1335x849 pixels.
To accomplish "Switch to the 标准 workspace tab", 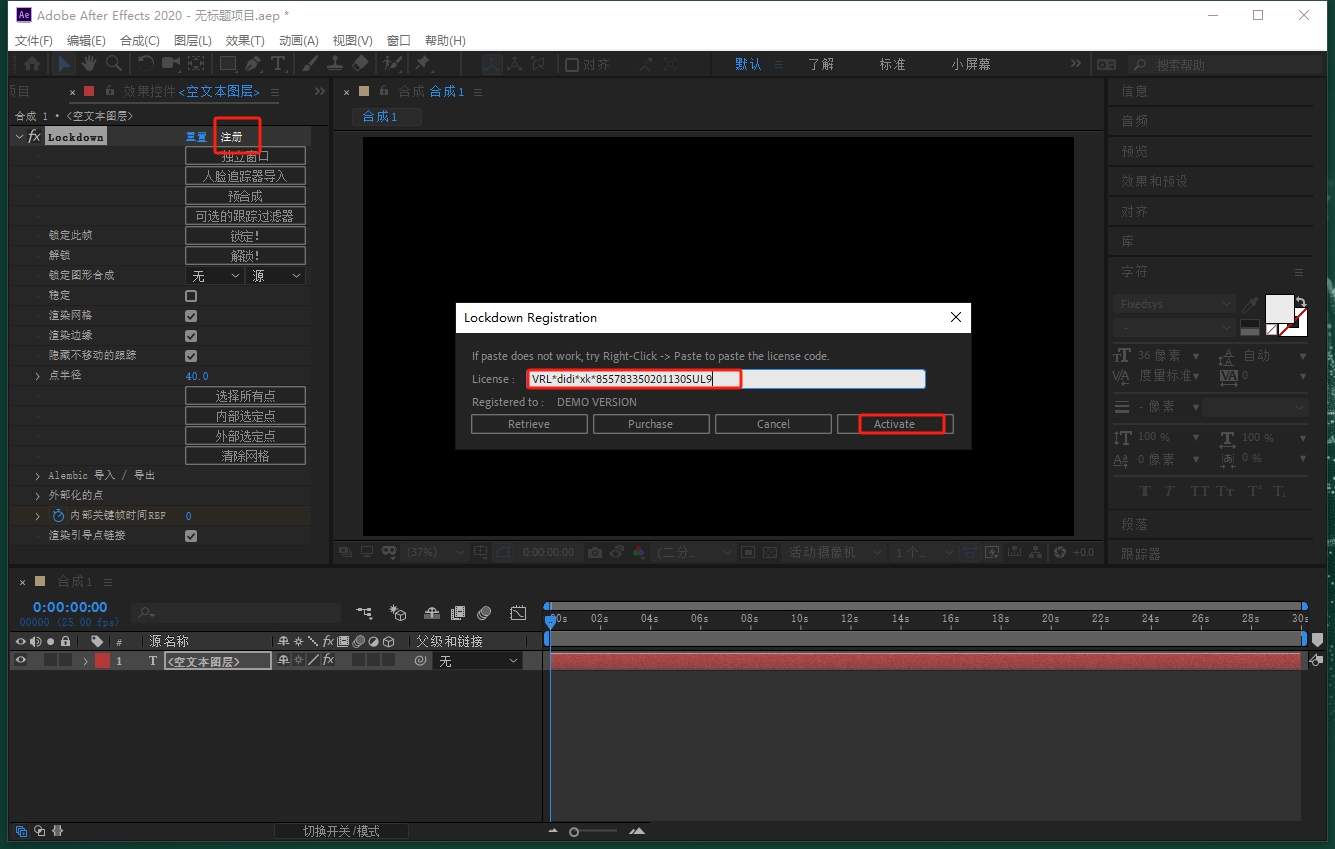I will point(892,64).
